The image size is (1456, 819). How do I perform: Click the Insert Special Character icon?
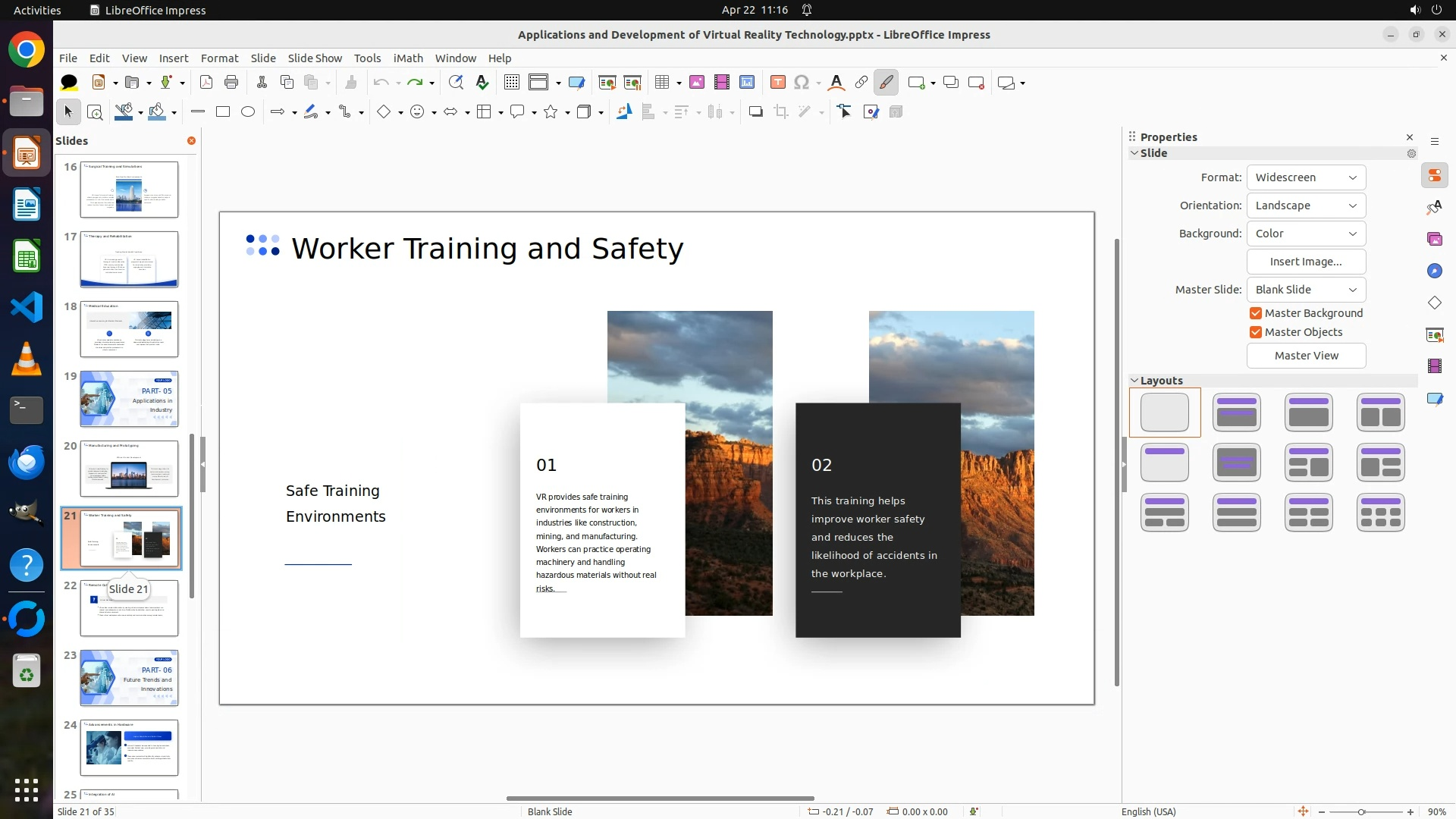click(802, 83)
